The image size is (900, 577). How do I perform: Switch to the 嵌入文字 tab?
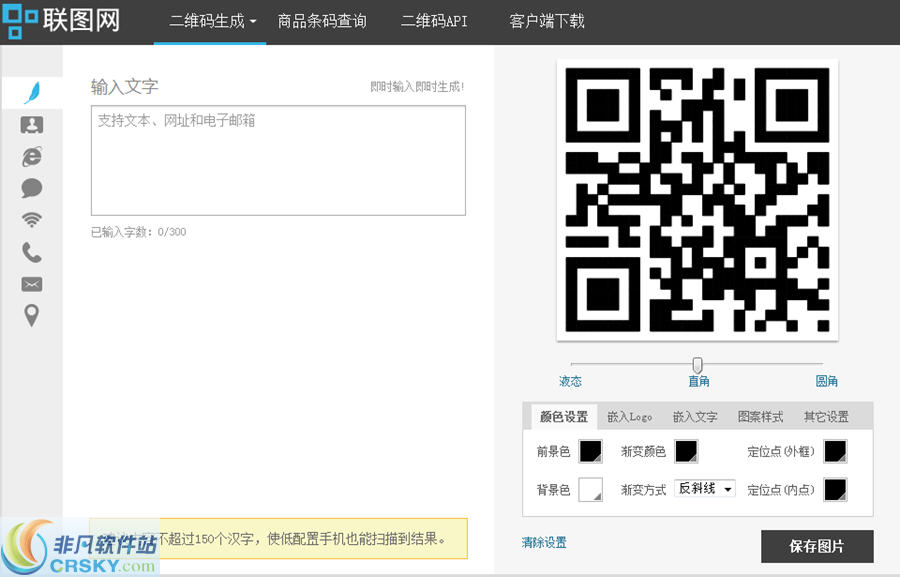[695, 417]
